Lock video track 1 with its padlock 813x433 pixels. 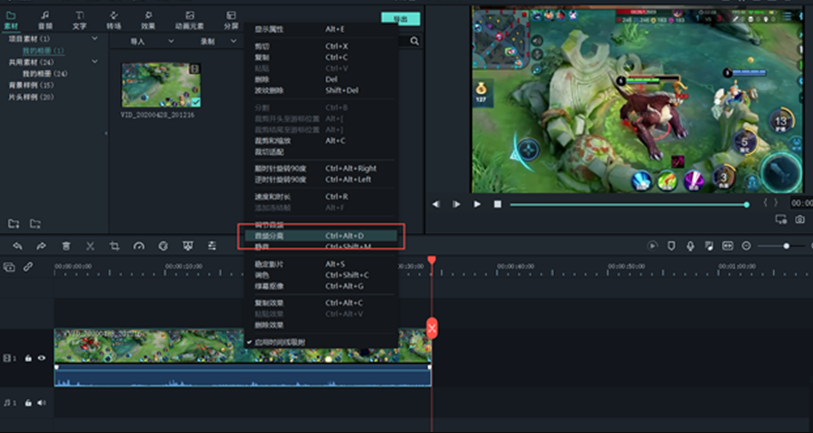coord(28,358)
